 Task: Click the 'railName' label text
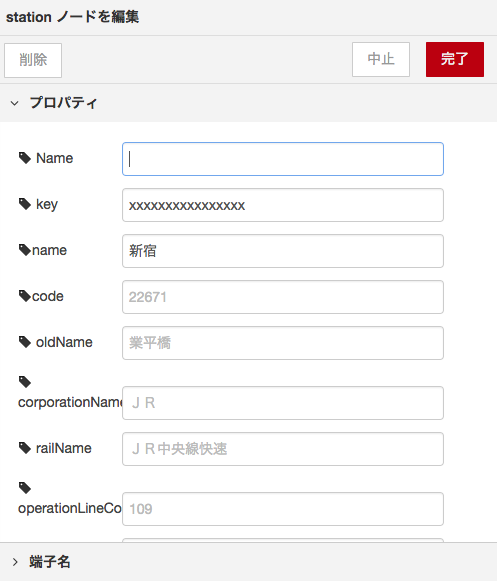click(63, 448)
